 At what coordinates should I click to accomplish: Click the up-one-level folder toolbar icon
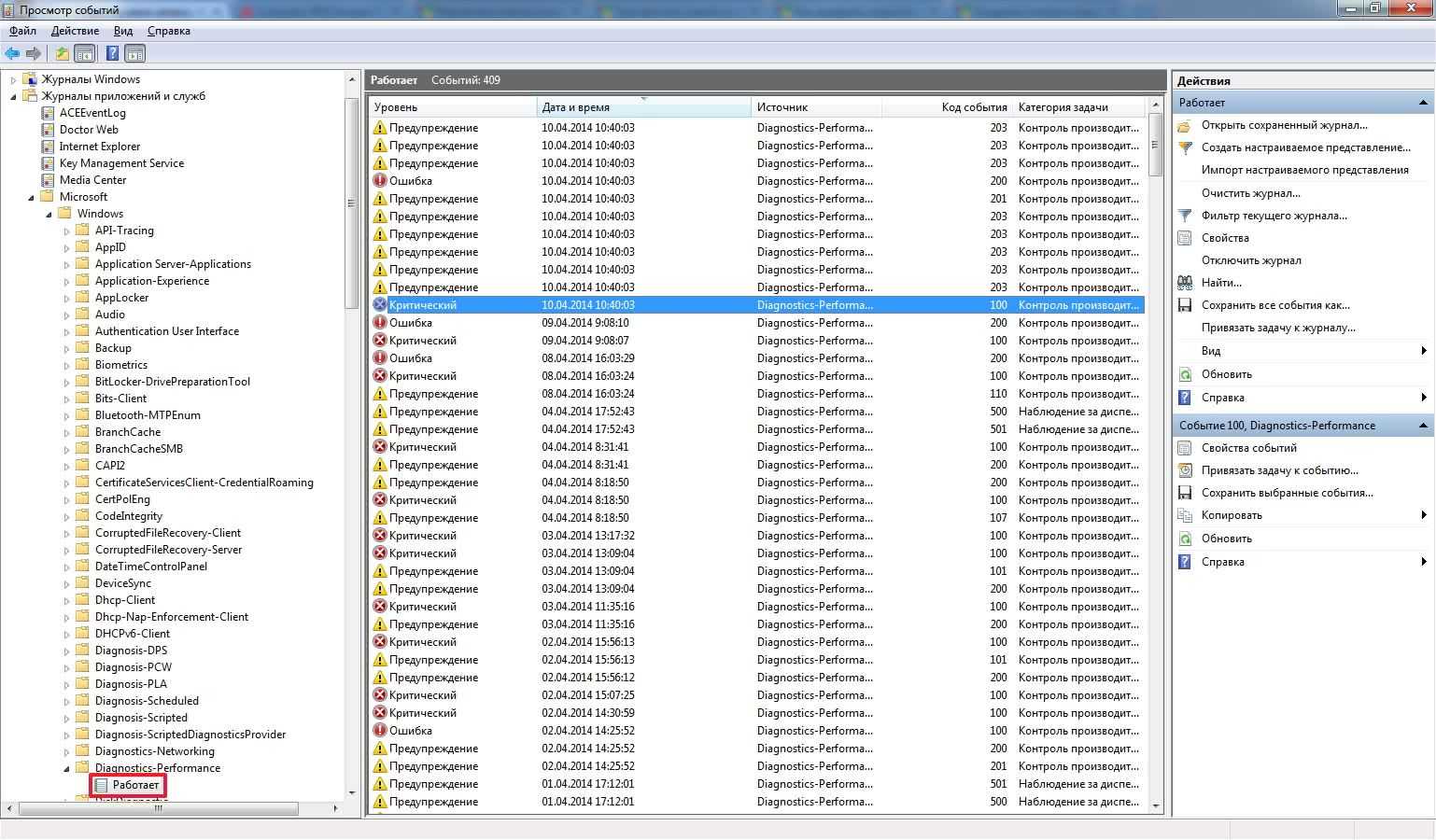click(x=62, y=53)
